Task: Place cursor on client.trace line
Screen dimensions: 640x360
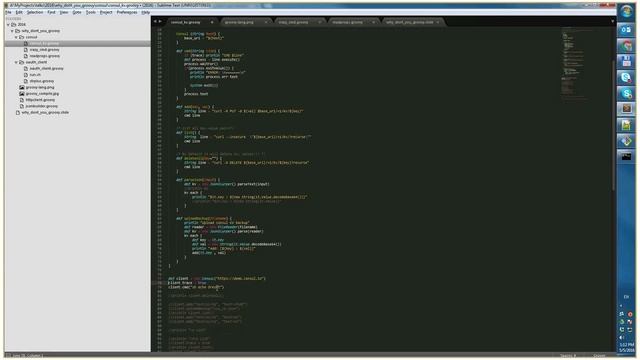Action: tap(187, 282)
